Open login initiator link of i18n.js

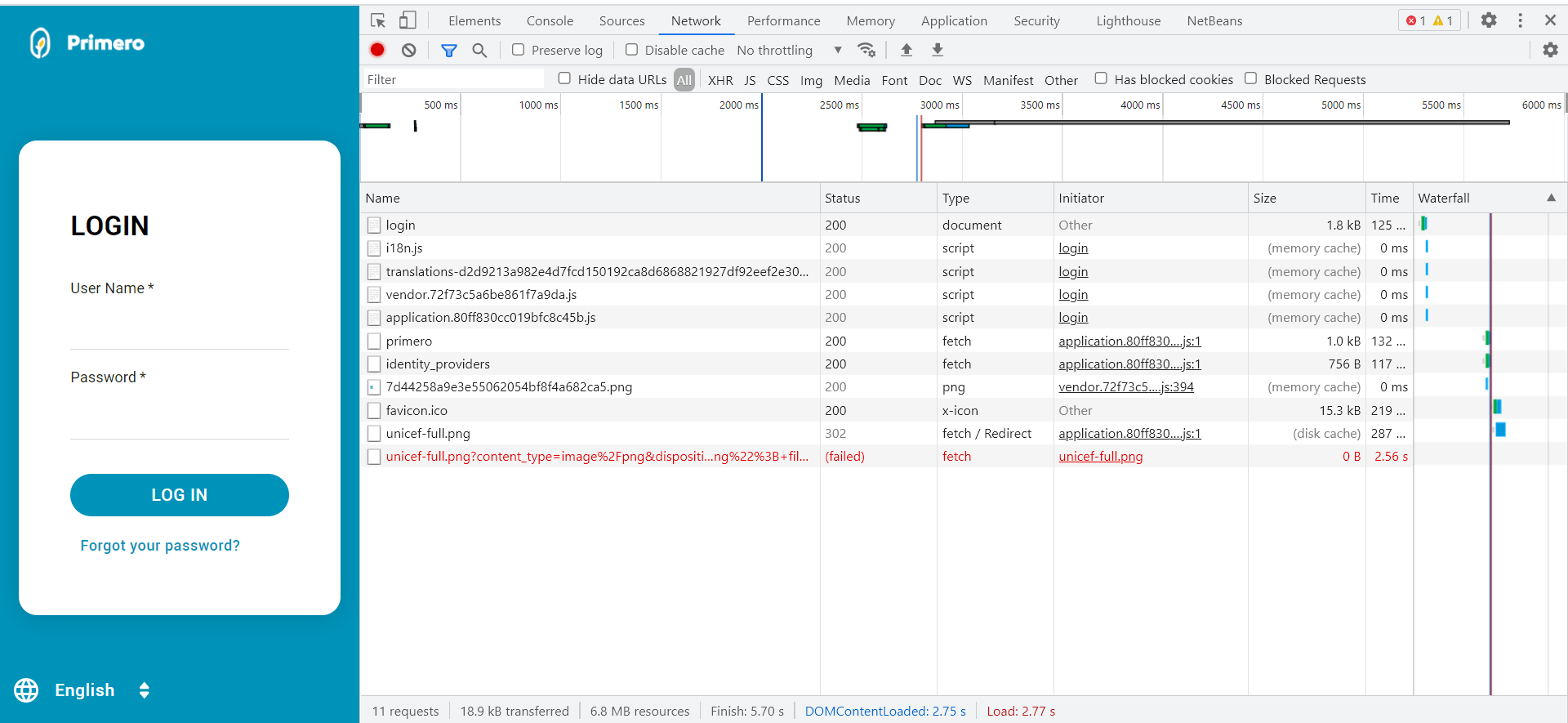[1073, 248]
